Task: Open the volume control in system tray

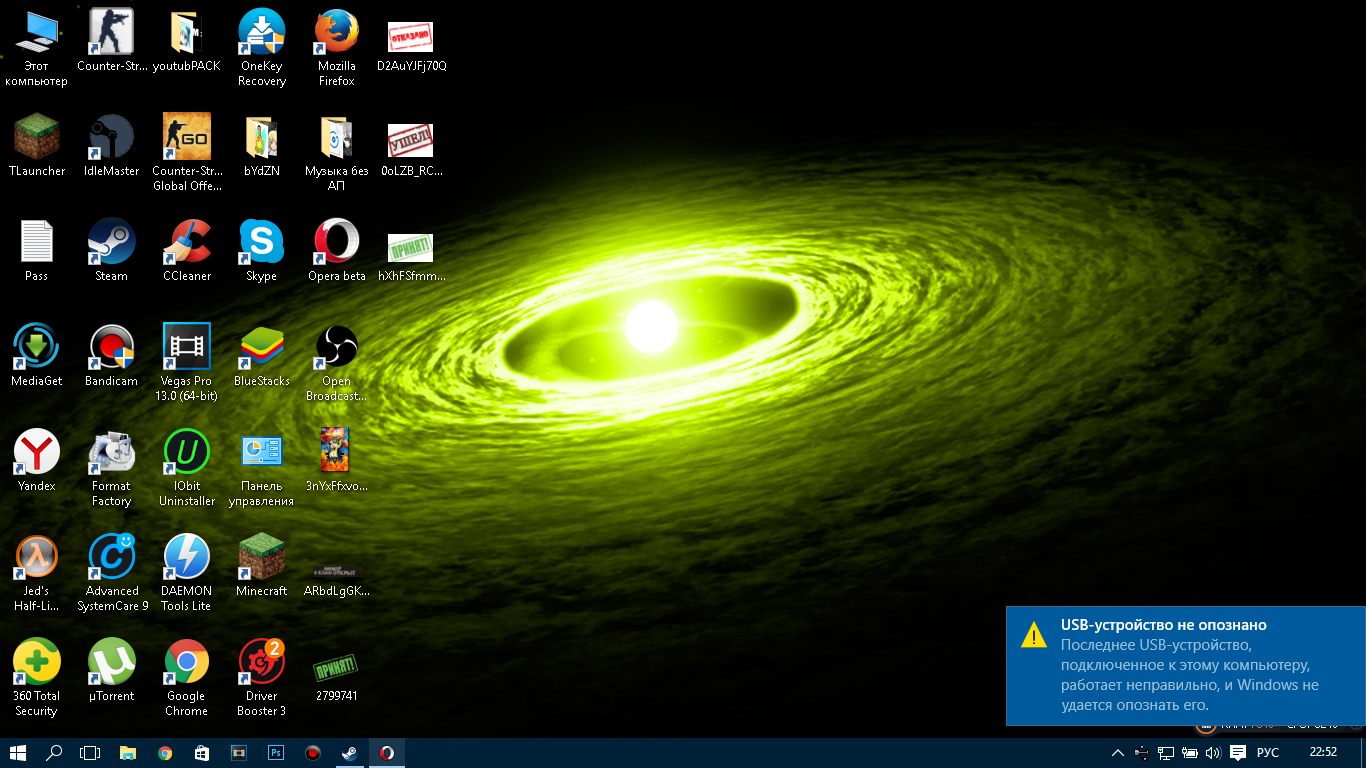Action: point(1213,753)
